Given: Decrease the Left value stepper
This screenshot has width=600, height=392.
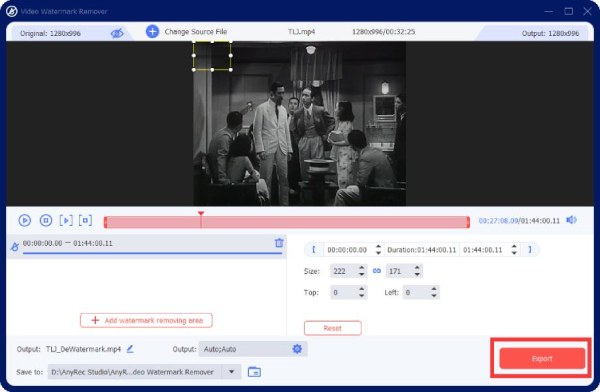Looking at the screenshot, I should (x=434, y=295).
